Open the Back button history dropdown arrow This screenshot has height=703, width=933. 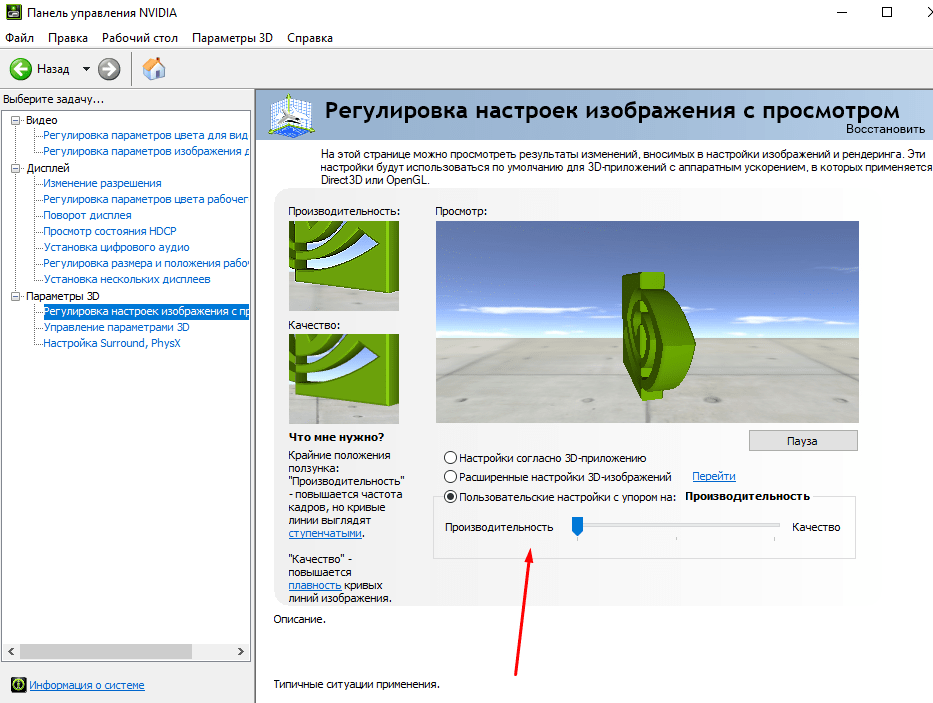86,69
